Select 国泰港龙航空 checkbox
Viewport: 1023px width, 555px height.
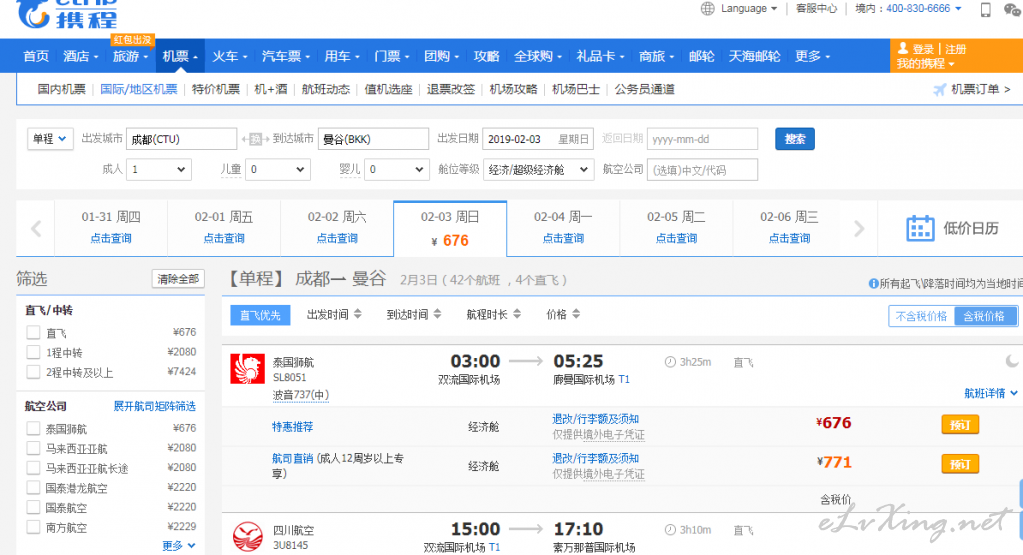(x=33, y=487)
